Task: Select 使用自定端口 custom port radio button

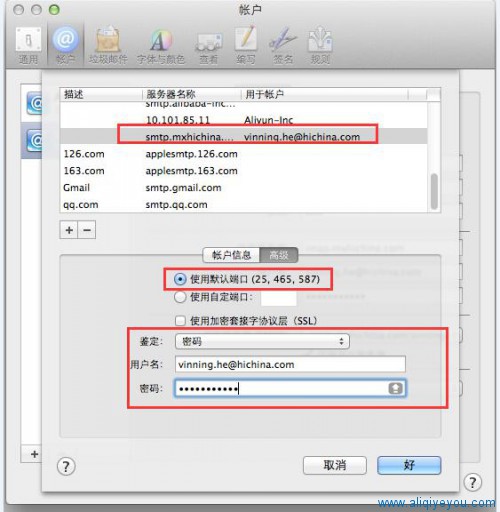Action: [x=180, y=297]
